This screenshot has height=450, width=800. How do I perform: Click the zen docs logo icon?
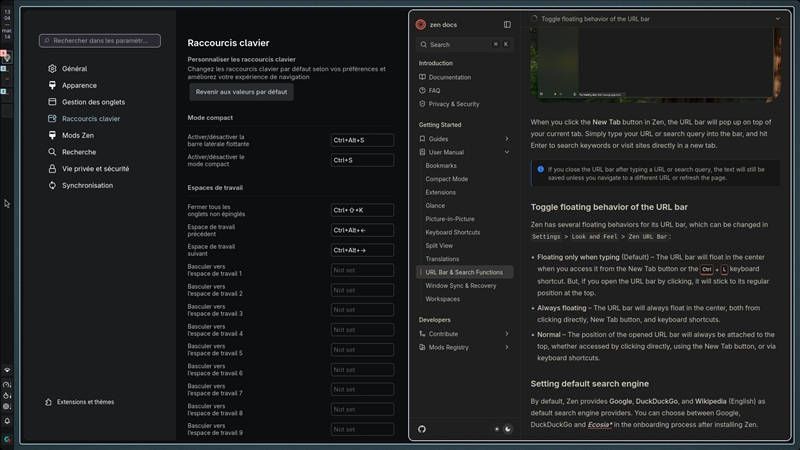421,24
